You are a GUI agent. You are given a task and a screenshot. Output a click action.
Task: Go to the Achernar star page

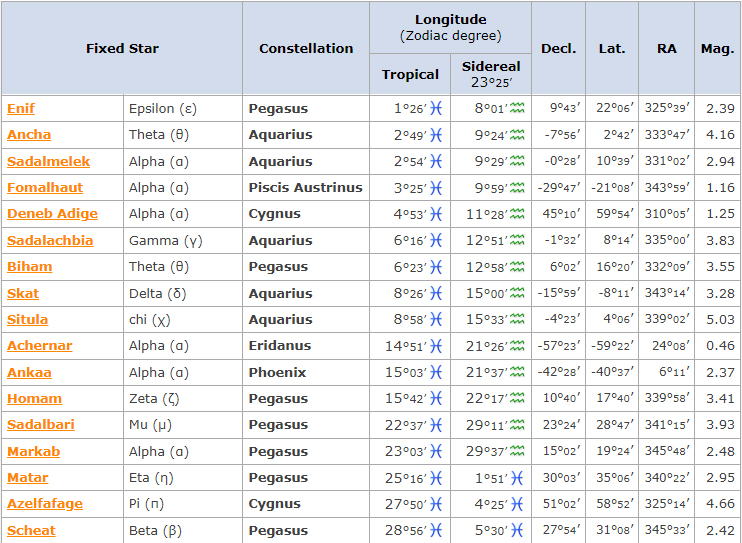coord(39,346)
